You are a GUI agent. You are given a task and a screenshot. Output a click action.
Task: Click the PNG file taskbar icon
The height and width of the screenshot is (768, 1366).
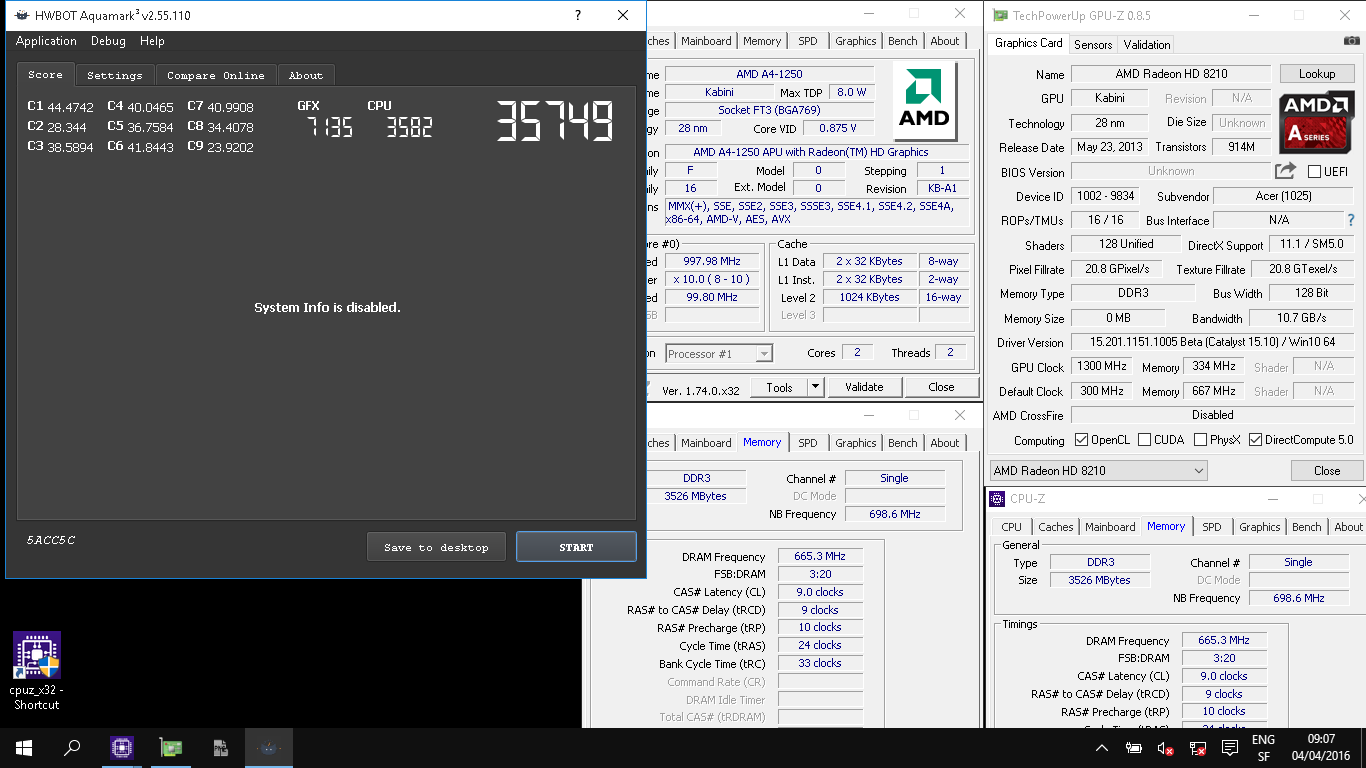click(x=220, y=748)
